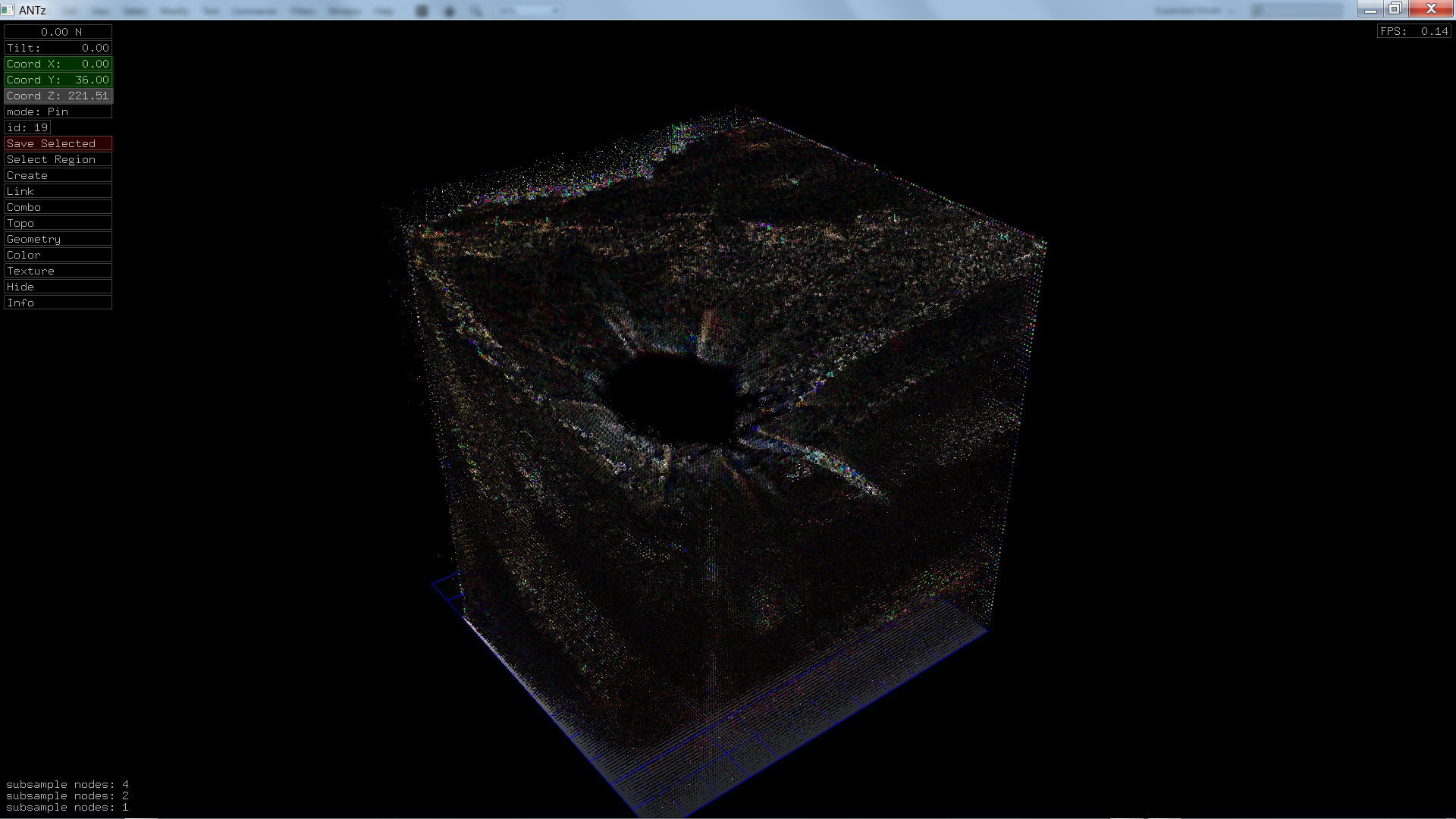1456x819 pixels.
Task: Select the Tilt value field
Action: click(58, 48)
